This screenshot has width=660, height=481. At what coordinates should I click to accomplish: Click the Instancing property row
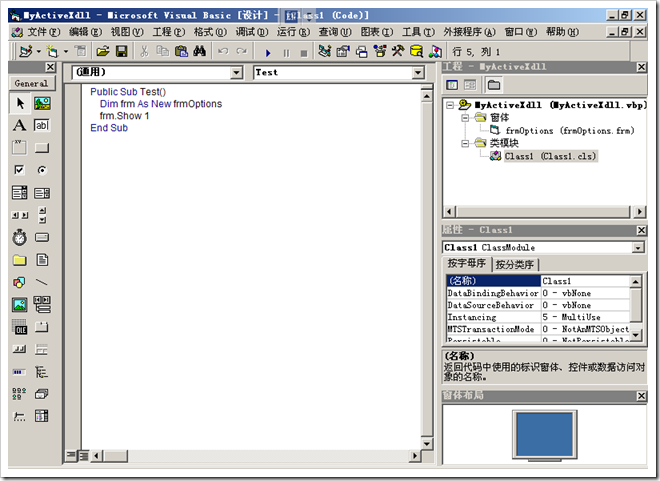coord(538,317)
